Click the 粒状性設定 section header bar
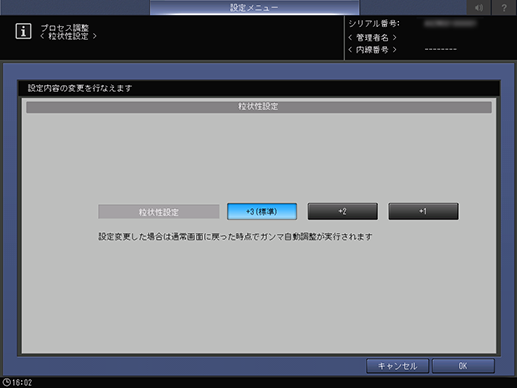Image resolution: width=517 pixels, height=388 pixels. [259, 107]
